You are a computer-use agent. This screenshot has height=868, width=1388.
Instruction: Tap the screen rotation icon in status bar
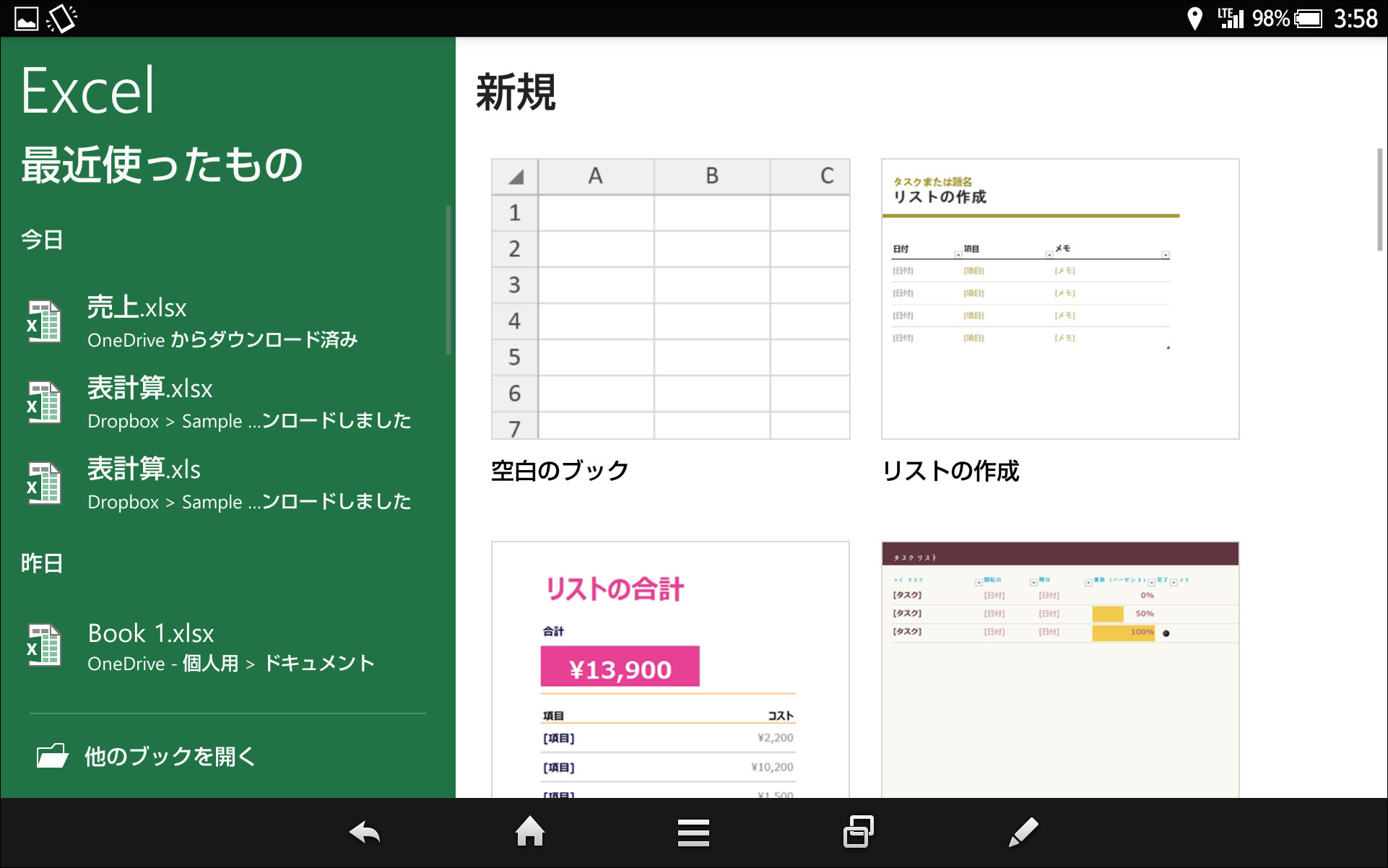pos(61,18)
